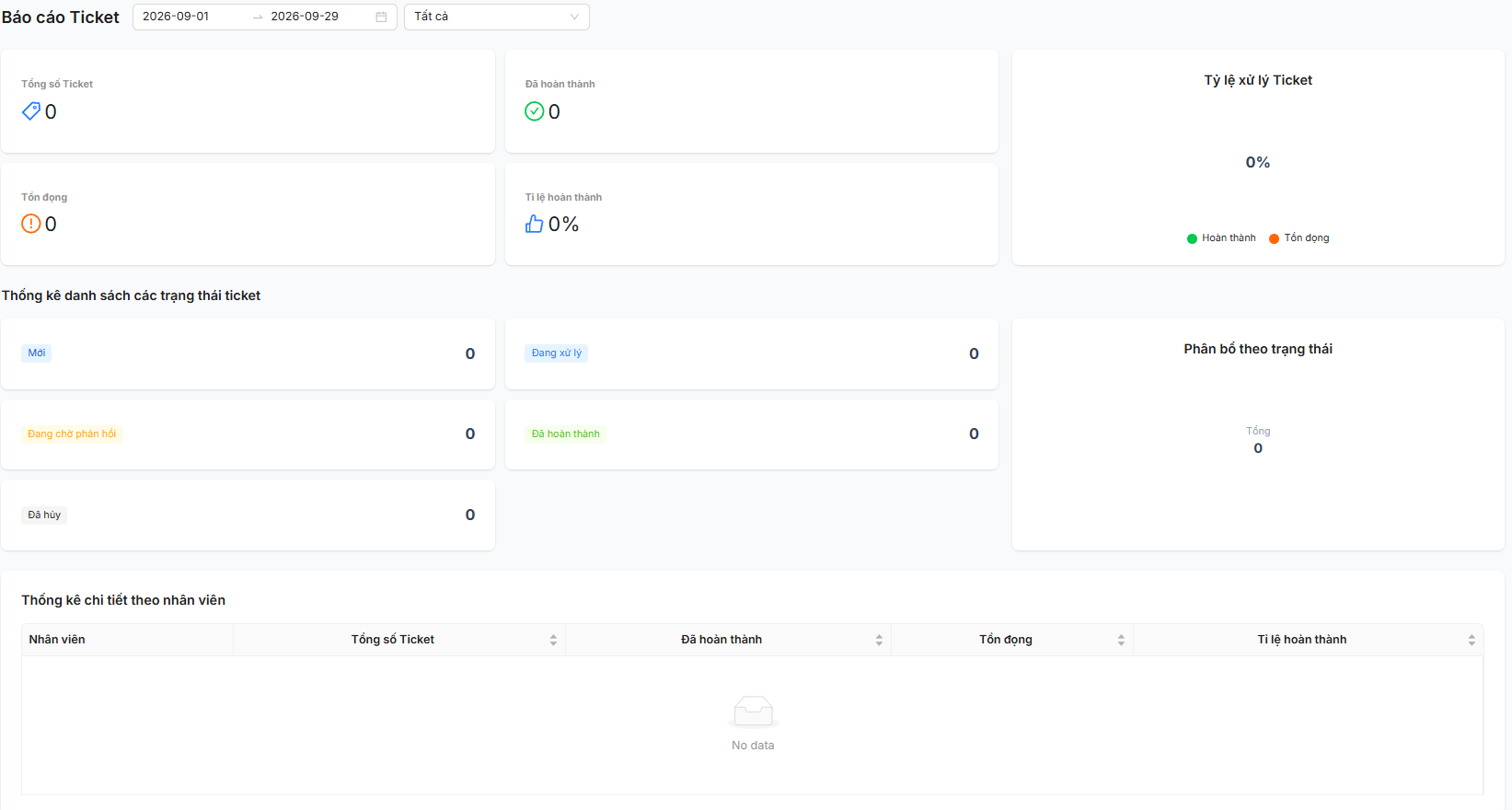1512x810 pixels.
Task: Click the count value in Đang xử lý card
Action: [x=974, y=354]
